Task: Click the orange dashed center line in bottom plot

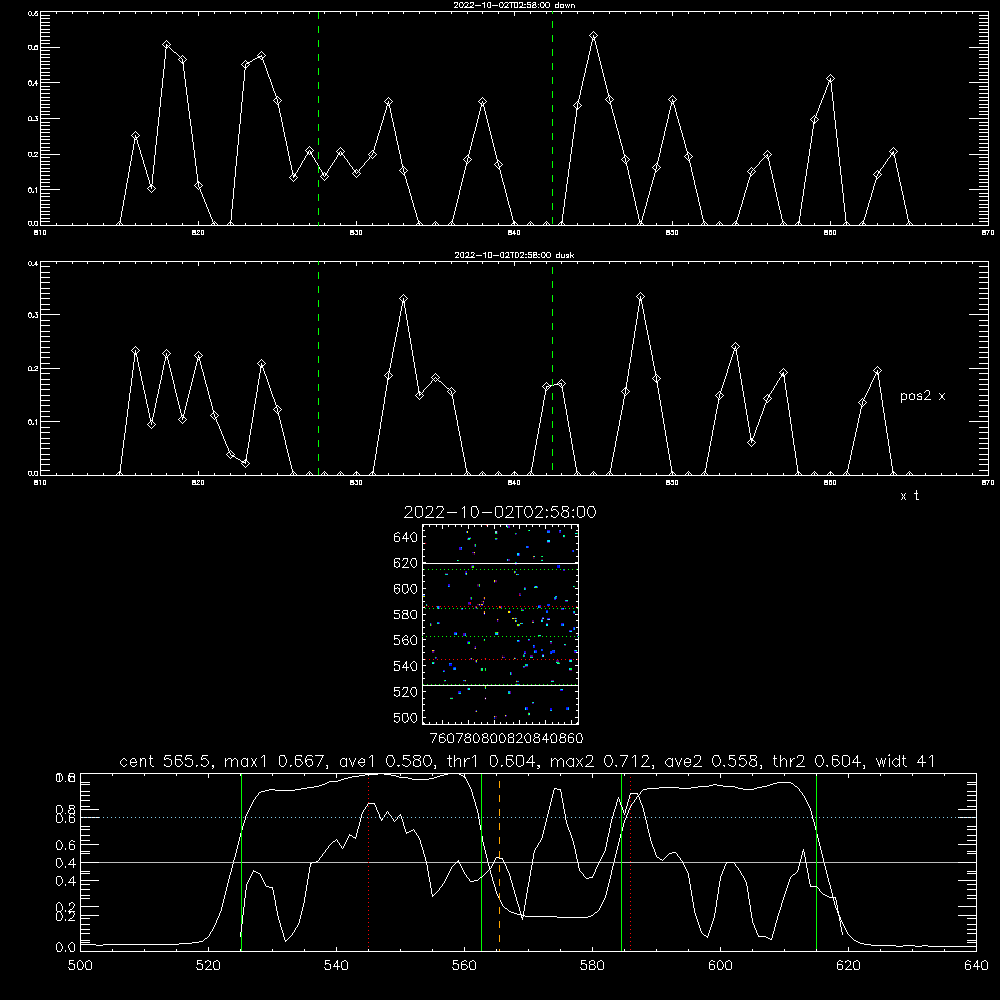Action: tap(499, 862)
